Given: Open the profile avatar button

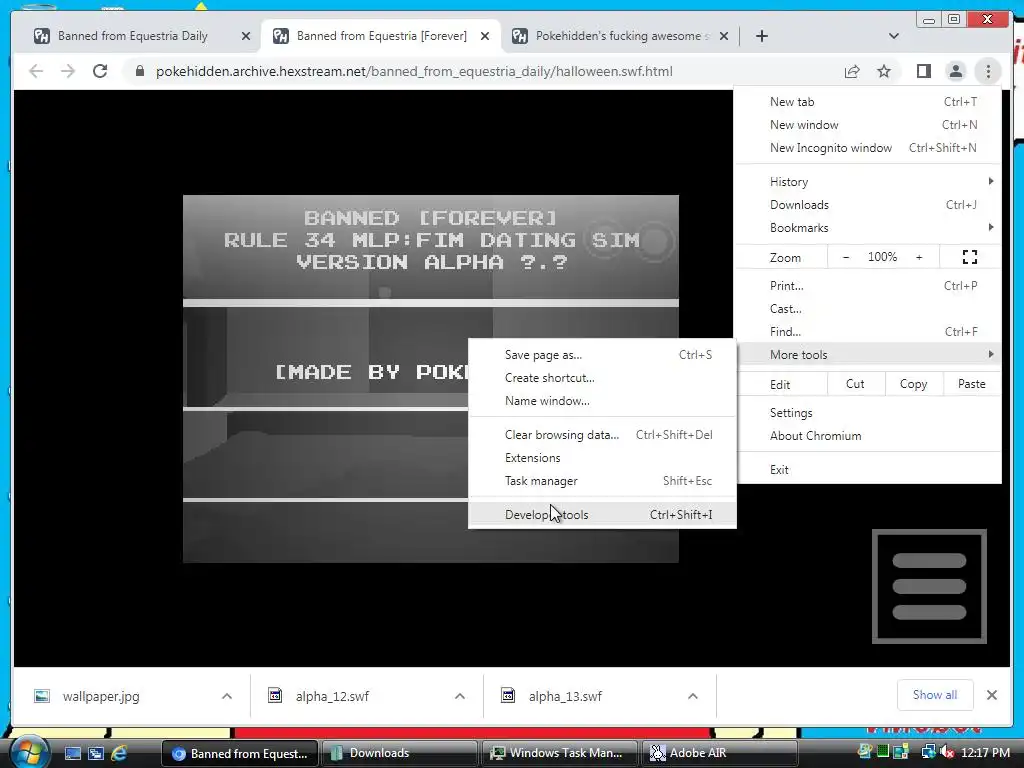Looking at the screenshot, I should (x=955, y=71).
